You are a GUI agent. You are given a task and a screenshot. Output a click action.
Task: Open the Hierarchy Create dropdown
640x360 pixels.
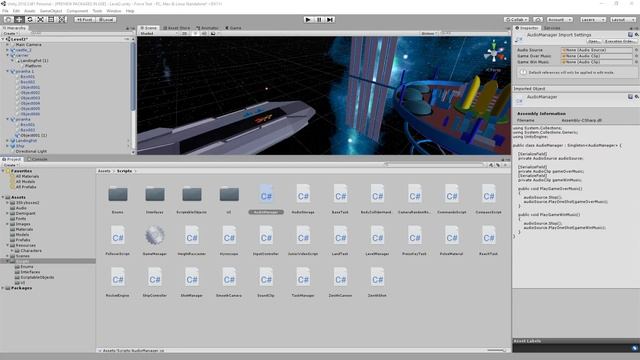click(x=10, y=33)
